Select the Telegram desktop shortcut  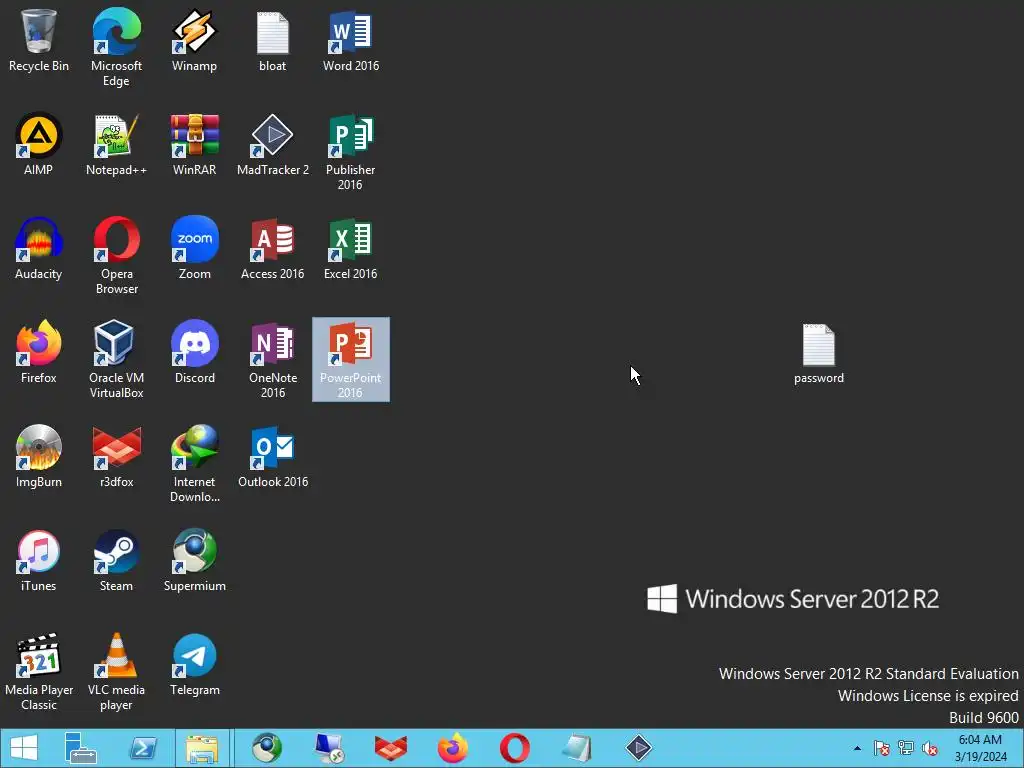(195, 664)
